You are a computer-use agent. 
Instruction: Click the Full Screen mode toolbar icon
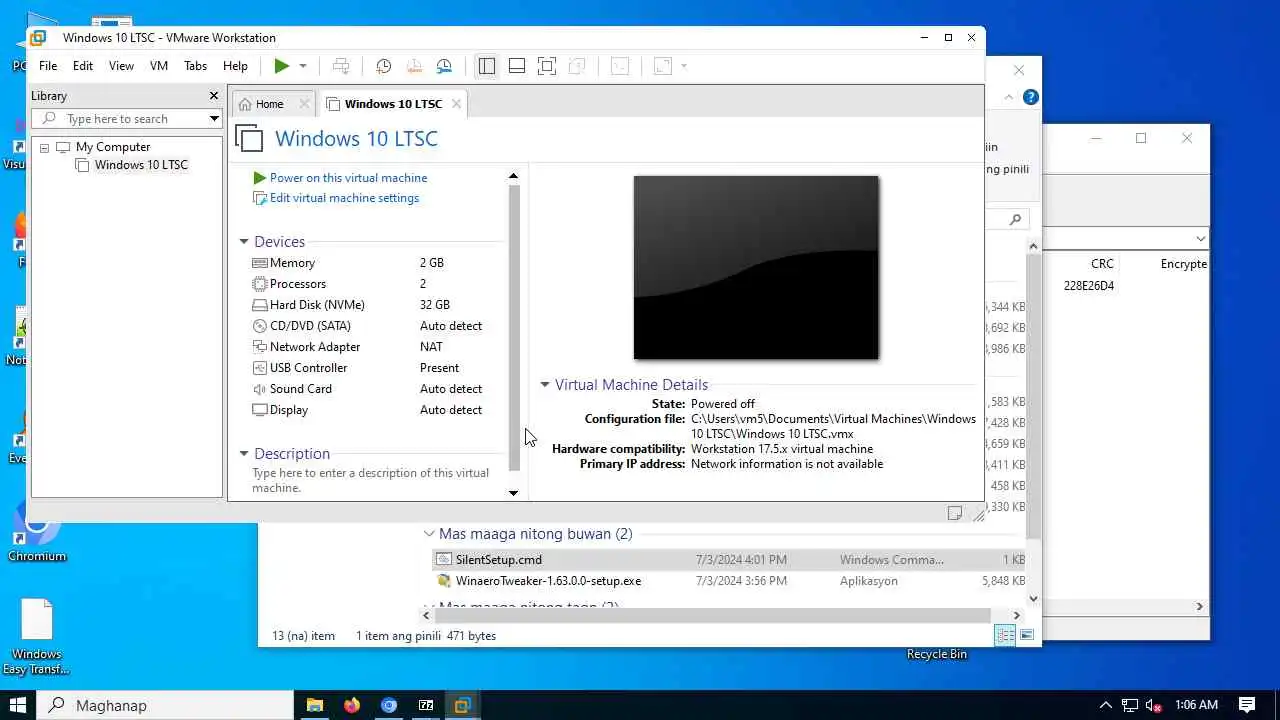pos(547,66)
